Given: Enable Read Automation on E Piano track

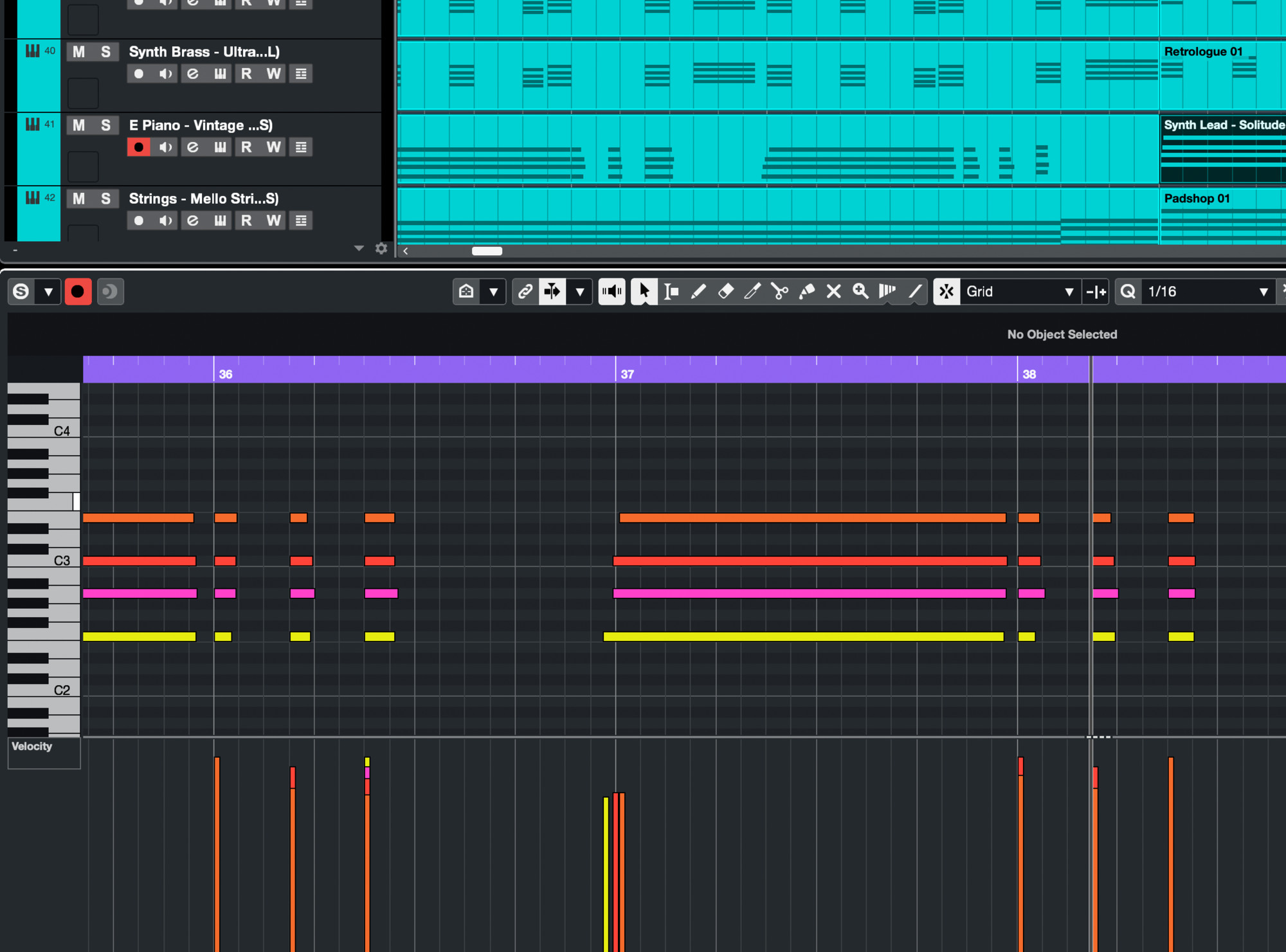Looking at the screenshot, I should click(246, 147).
